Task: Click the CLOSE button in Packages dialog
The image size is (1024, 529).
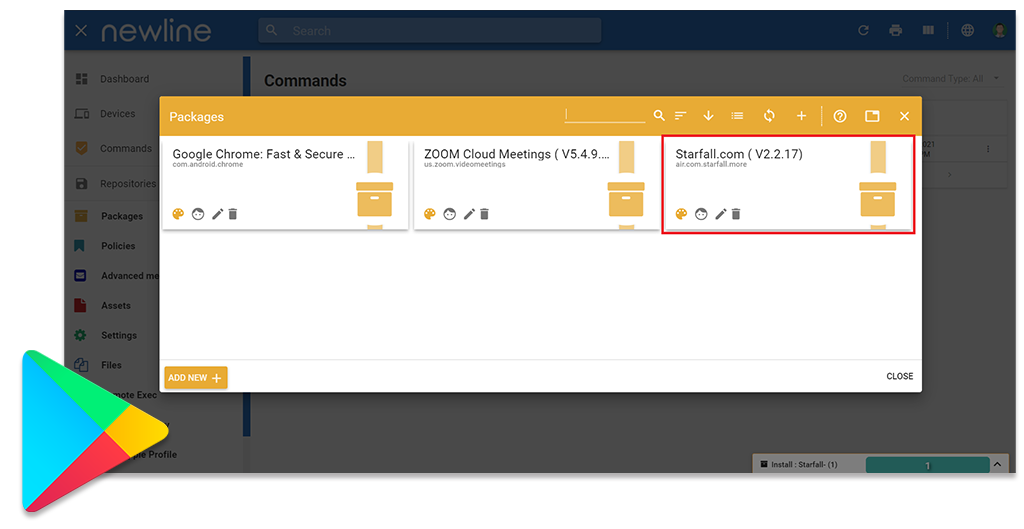Action: [899, 376]
